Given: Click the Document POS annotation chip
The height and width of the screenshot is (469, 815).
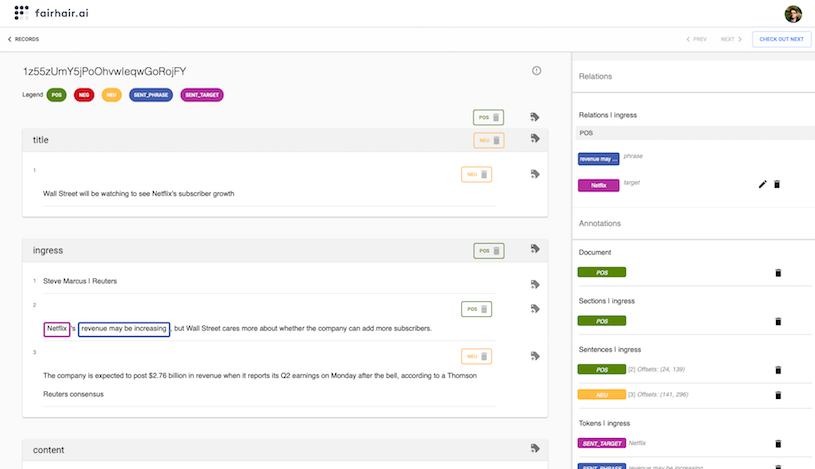Looking at the screenshot, I should pos(602,272).
